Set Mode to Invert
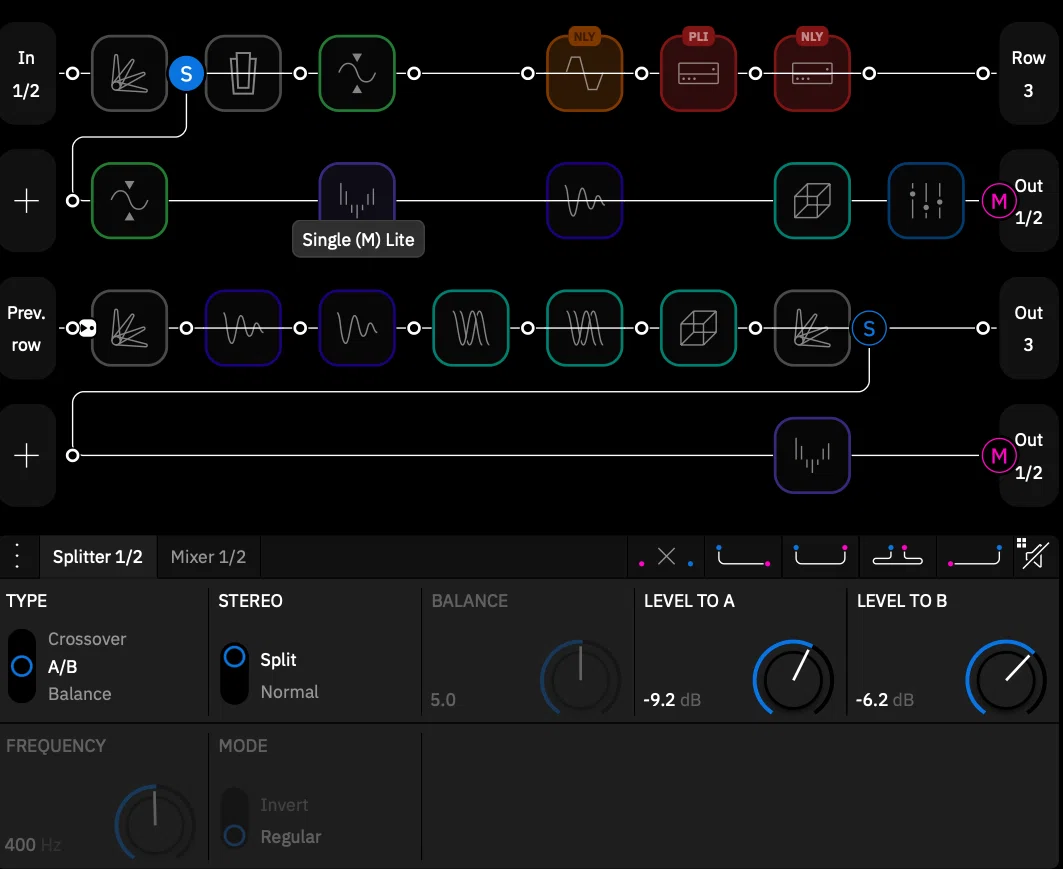The height and width of the screenshot is (869, 1063). point(284,805)
